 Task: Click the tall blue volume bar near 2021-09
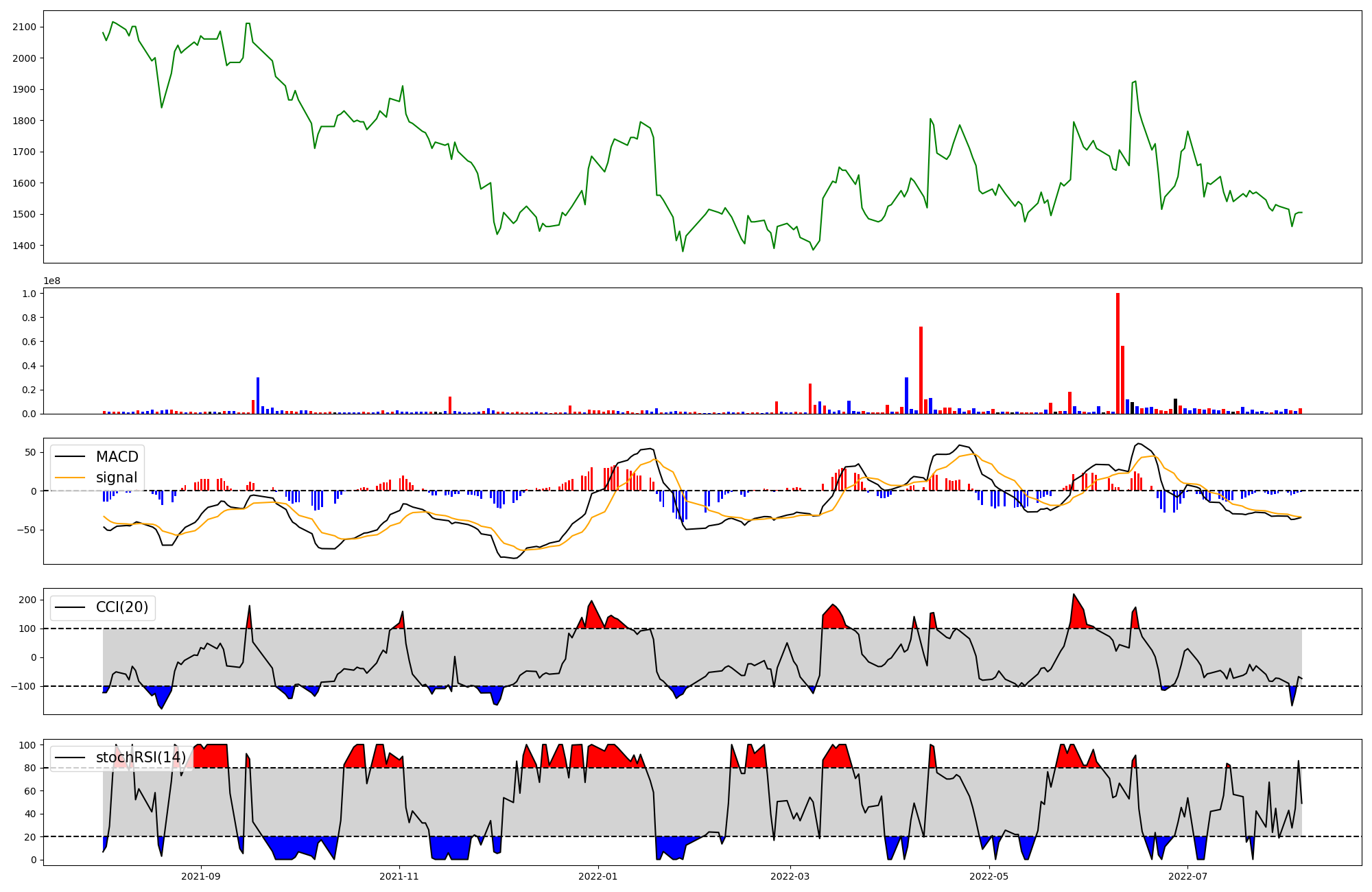258,395
